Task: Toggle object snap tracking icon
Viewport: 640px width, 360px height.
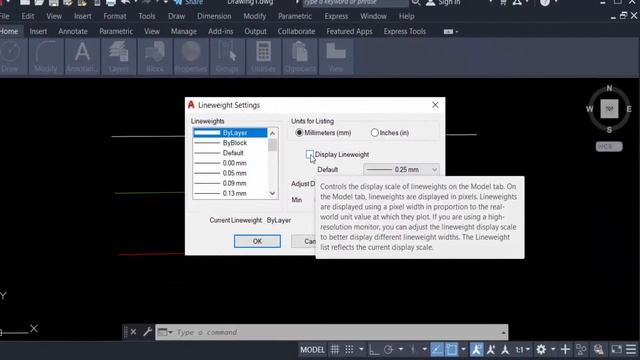Action: [436, 349]
